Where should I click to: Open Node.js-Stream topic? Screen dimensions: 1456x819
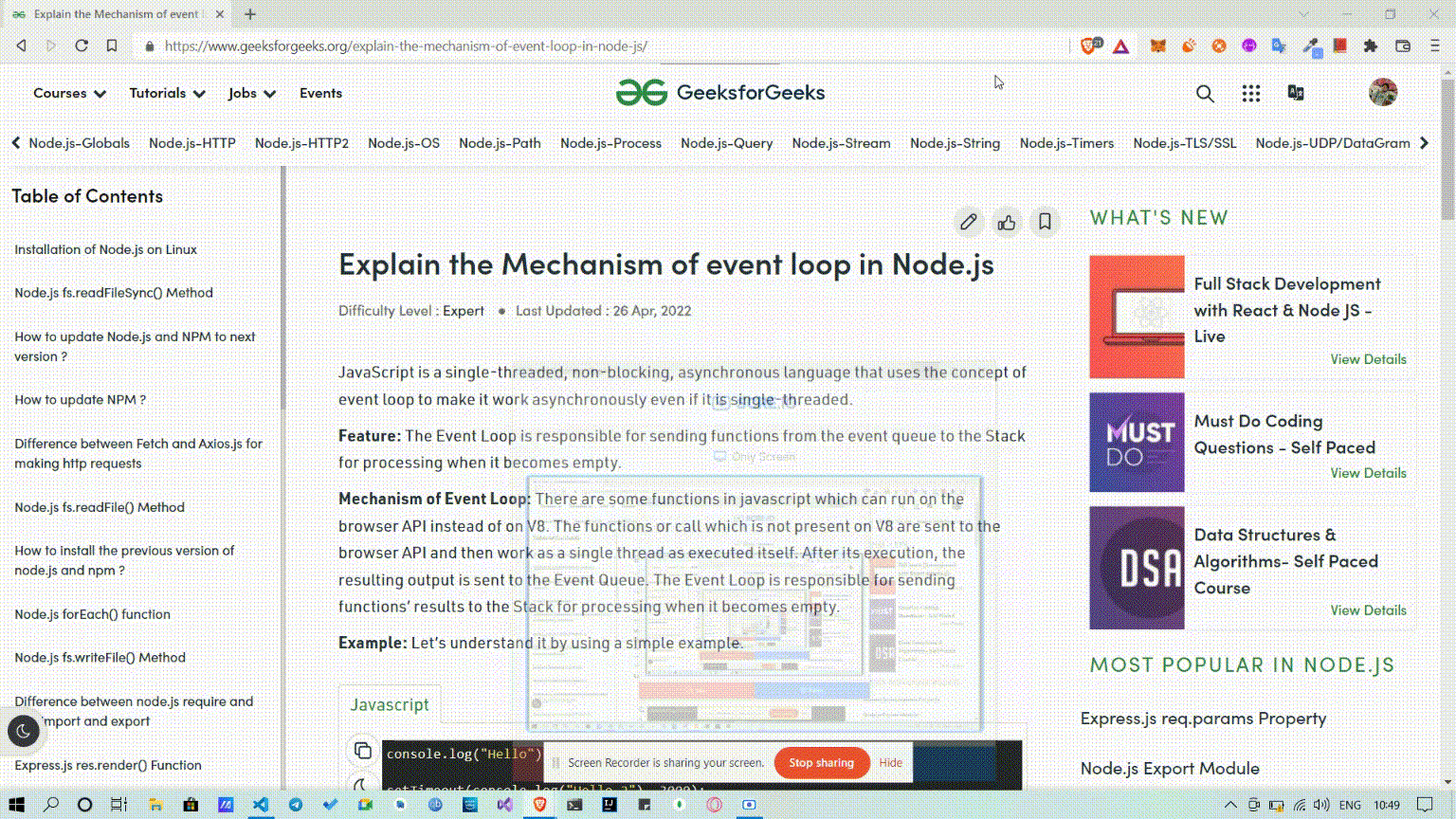841,143
